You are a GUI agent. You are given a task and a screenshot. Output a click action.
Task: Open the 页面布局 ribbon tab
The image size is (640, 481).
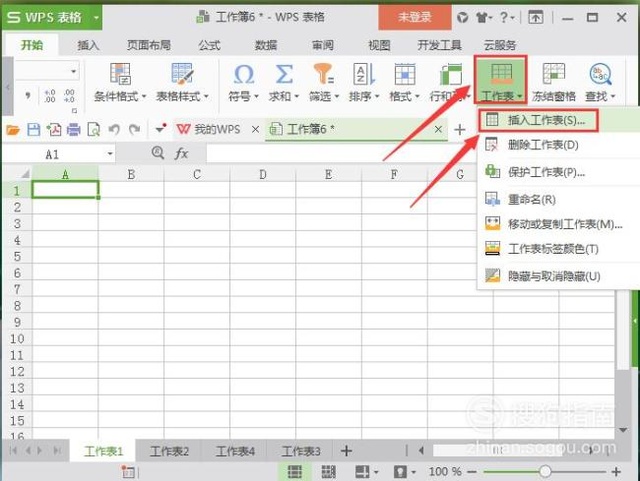pyautogui.click(x=149, y=45)
